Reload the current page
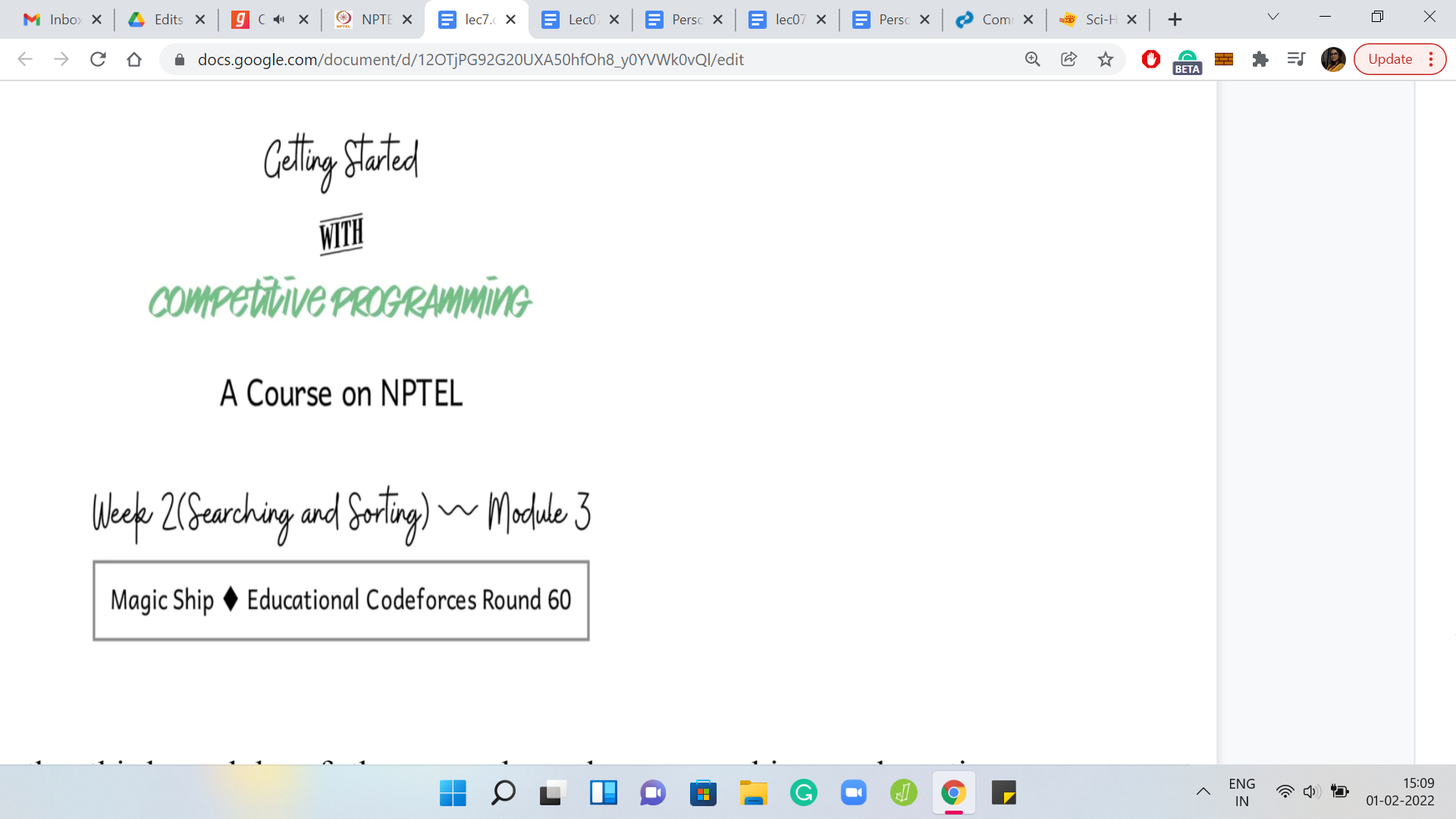Image resolution: width=1456 pixels, height=819 pixels. pyautogui.click(x=98, y=59)
